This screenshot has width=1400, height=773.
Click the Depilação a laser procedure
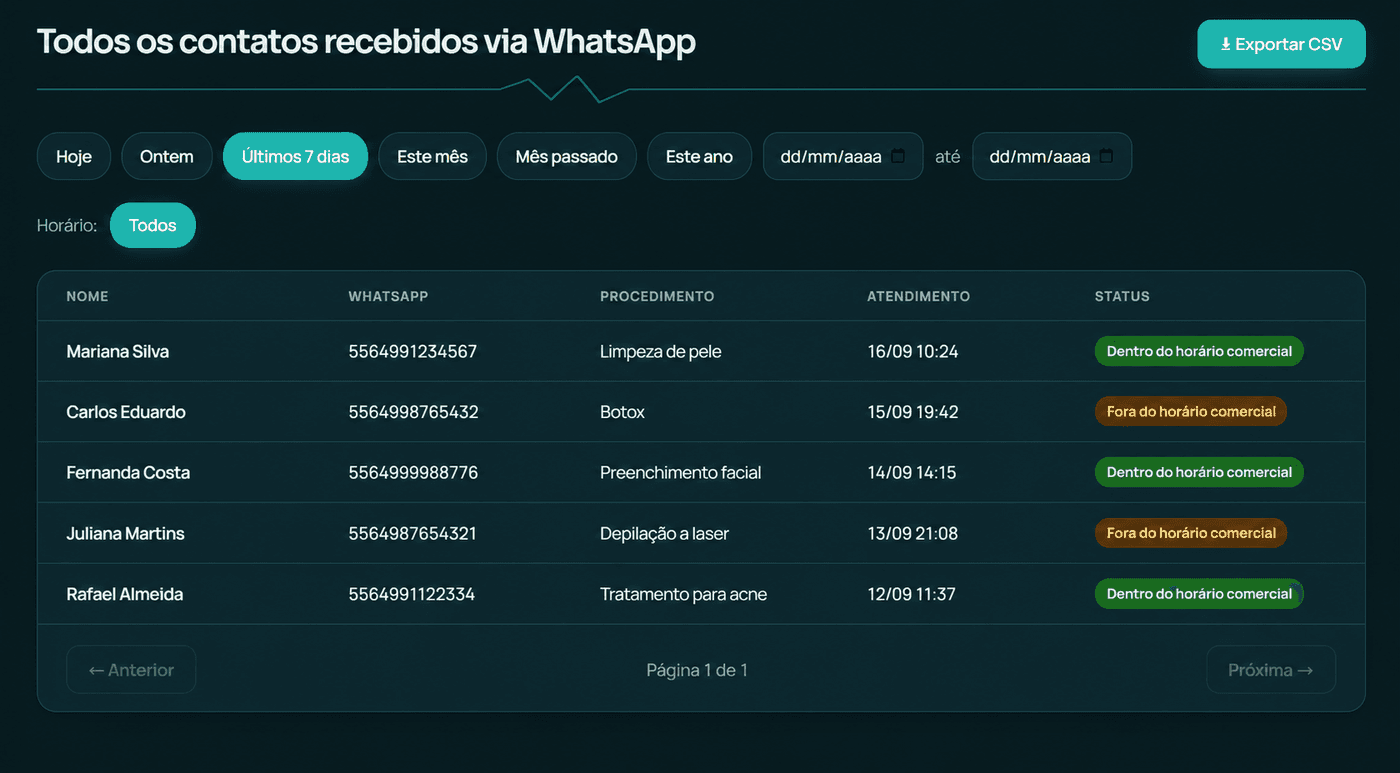coord(665,533)
